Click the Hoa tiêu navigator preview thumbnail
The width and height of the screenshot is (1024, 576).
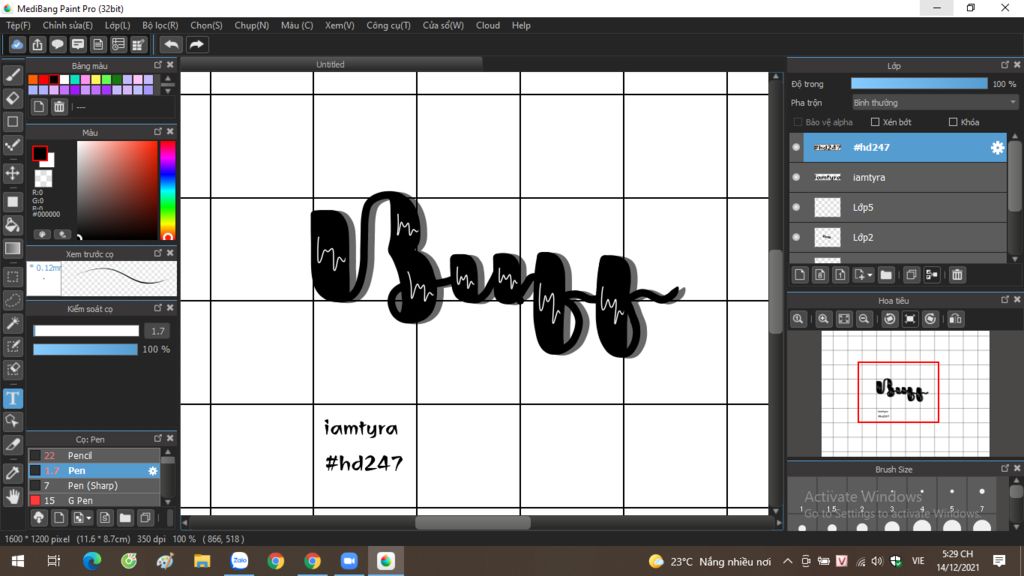[905, 393]
